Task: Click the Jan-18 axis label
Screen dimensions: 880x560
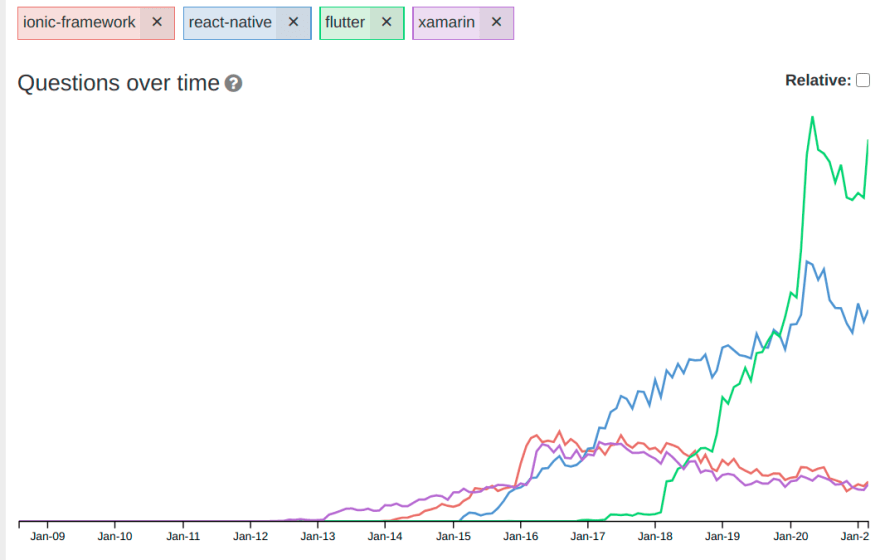Action: pyautogui.click(x=655, y=536)
